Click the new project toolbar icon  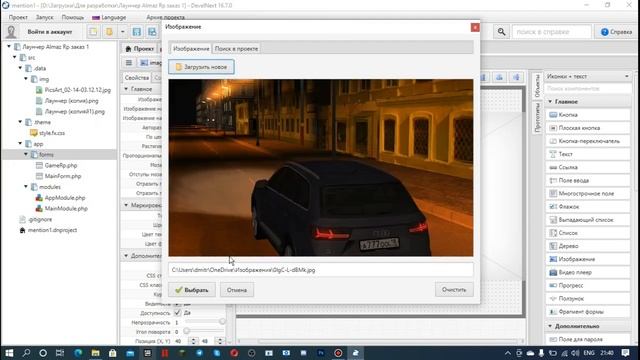point(93,32)
